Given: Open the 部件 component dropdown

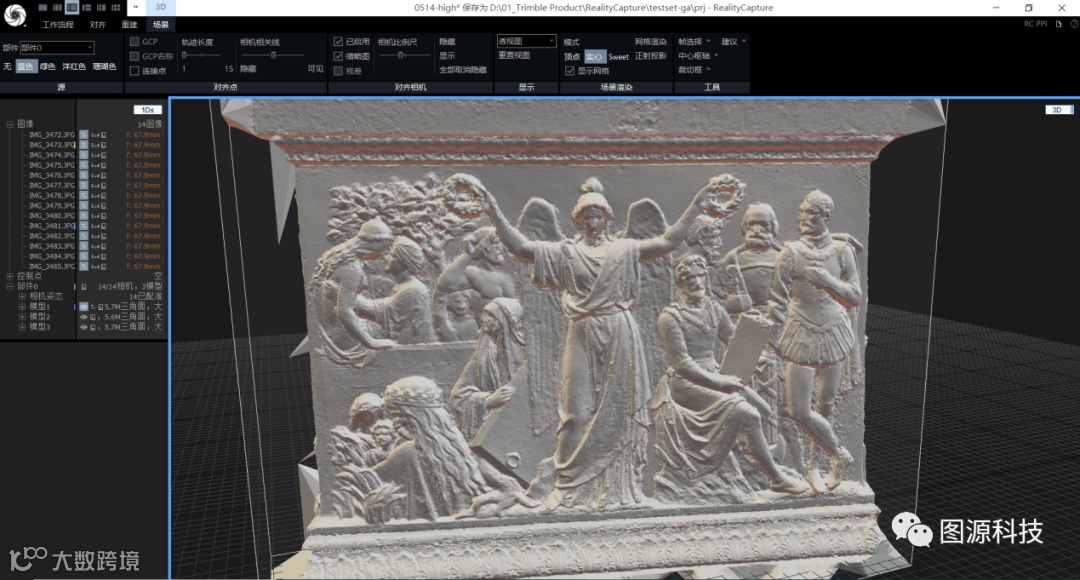Looking at the screenshot, I should pyautogui.click(x=56, y=48).
